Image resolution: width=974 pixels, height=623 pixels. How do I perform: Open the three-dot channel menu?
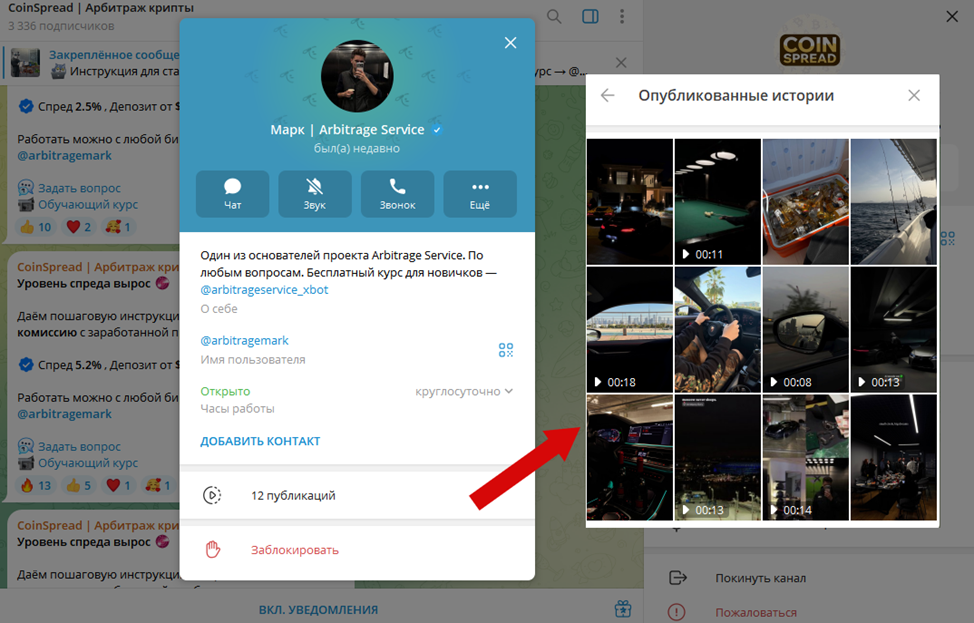[x=622, y=17]
